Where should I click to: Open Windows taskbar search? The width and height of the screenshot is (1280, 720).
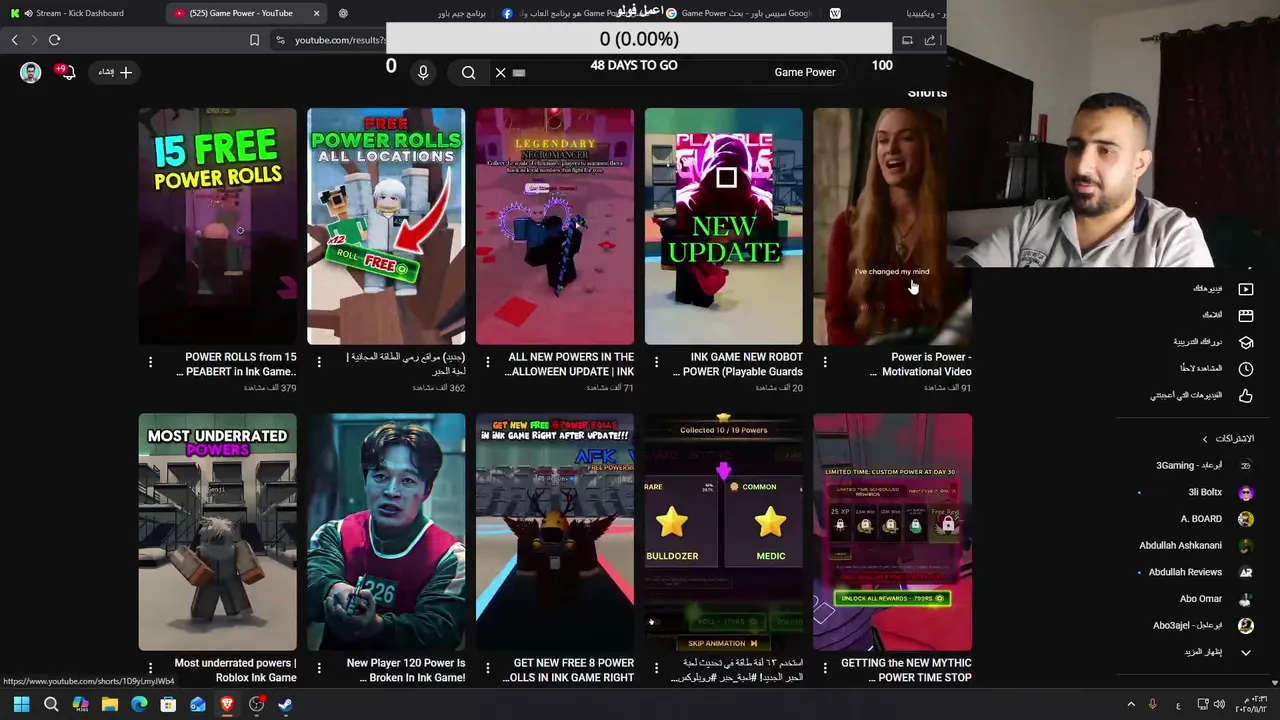51,704
